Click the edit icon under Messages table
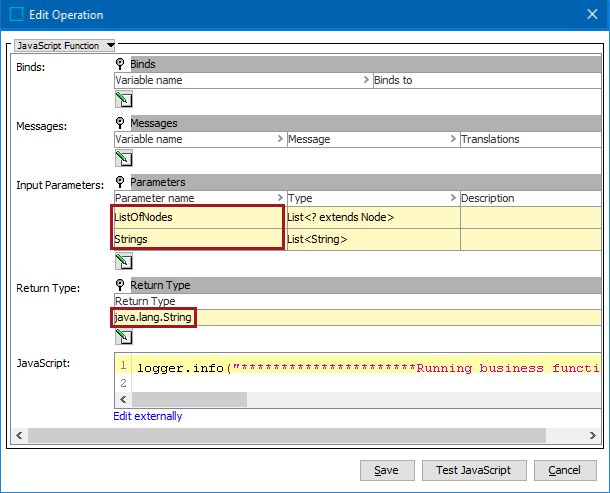Viewport: 610px width, 493px height. point(124,158)
